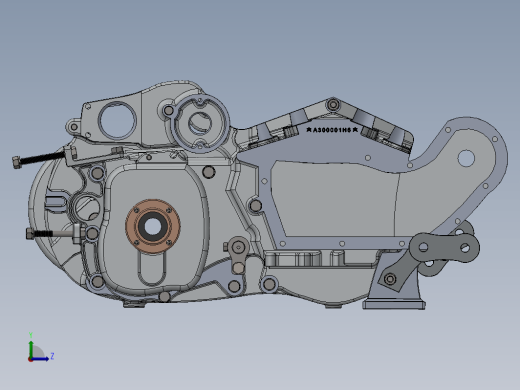Image resolution: width=520 pixels, height=390 pixels.
Task: Select the large round hole in the right cover
Action: (466, 158)
